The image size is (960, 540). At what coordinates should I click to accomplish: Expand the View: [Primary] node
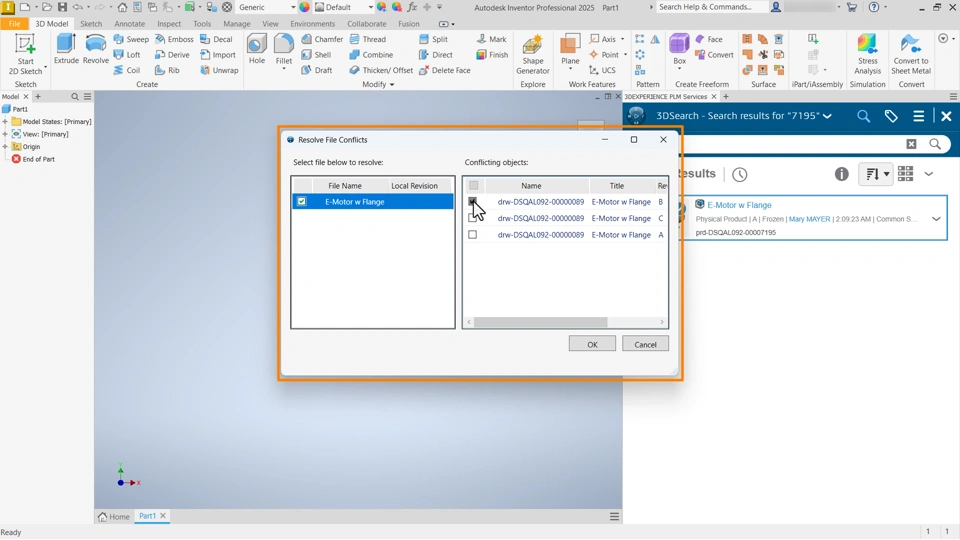point(5,134)
